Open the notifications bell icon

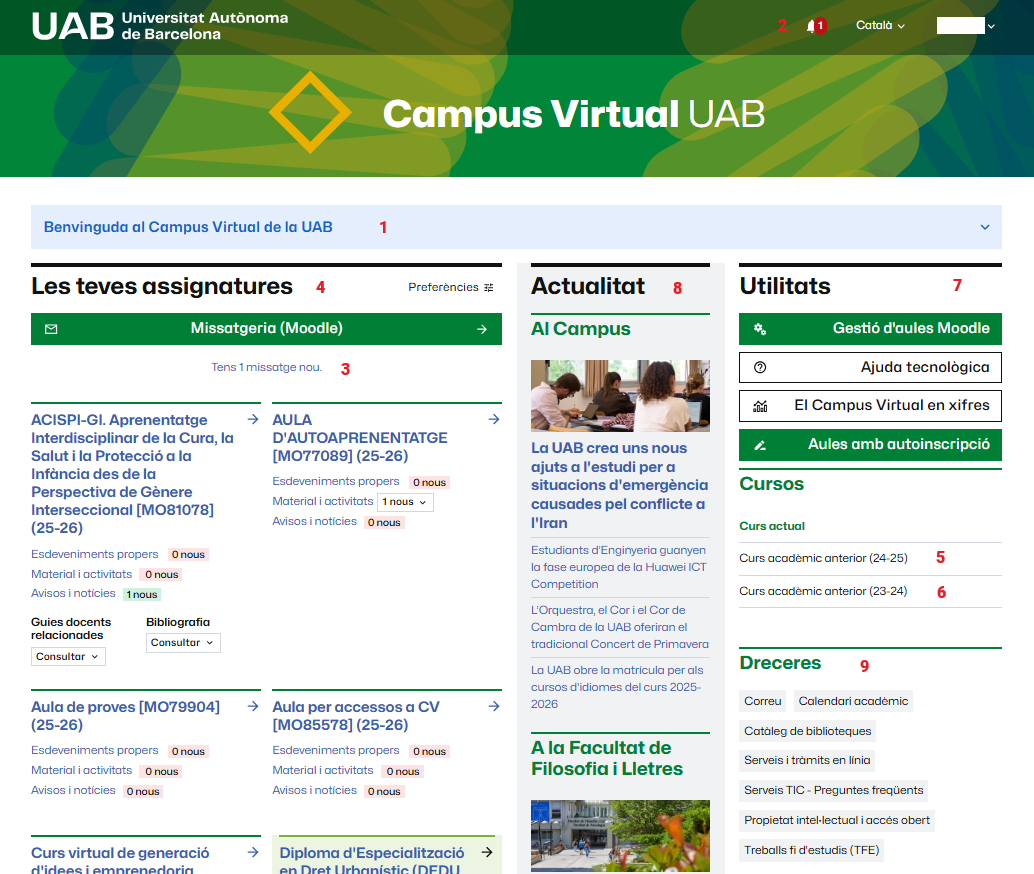click(812, 26)
